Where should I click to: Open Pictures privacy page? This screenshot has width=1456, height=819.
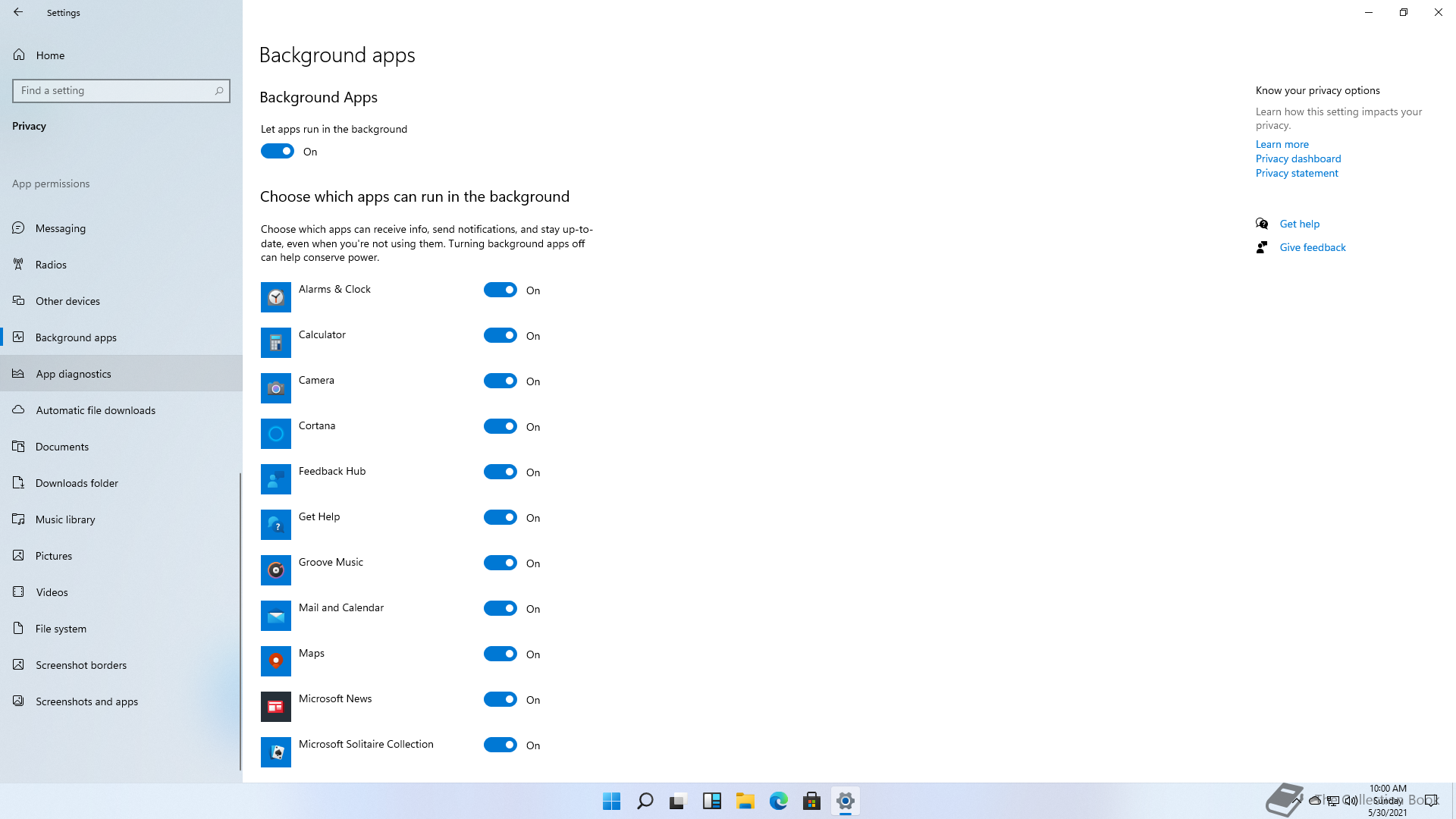[121, 556]
